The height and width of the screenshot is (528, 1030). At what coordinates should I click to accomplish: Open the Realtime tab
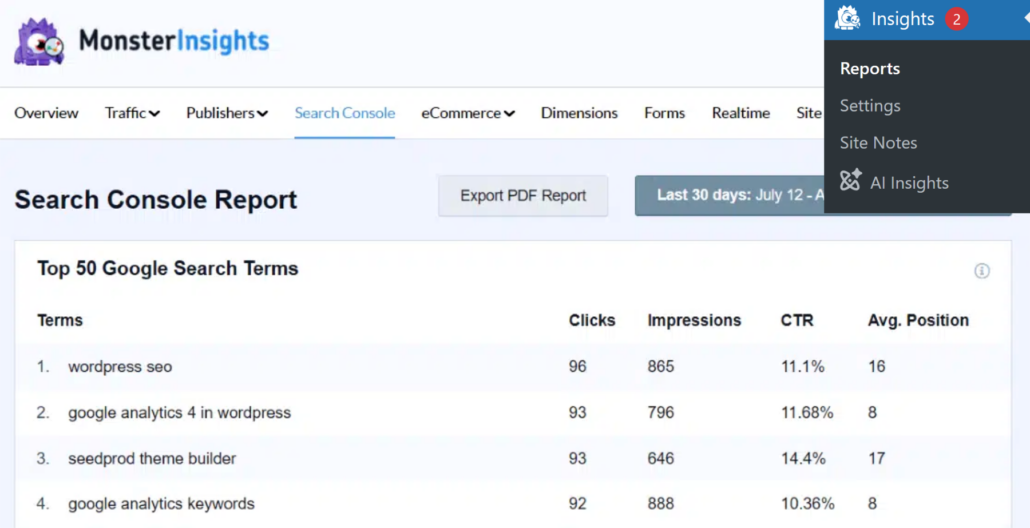pos(741,113)
